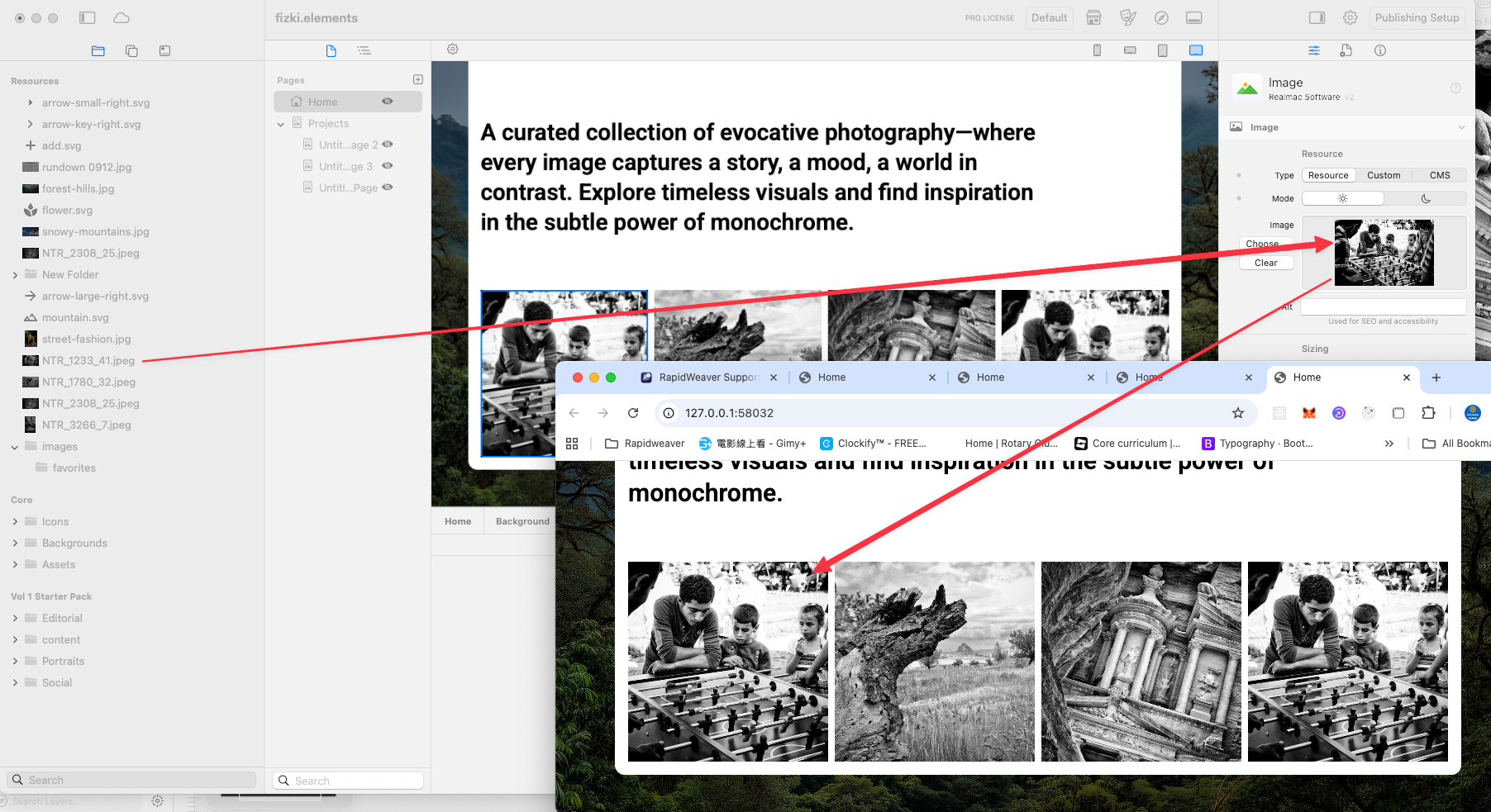Open help for the Image component
1491x812 pixels.
point(1456,88)
